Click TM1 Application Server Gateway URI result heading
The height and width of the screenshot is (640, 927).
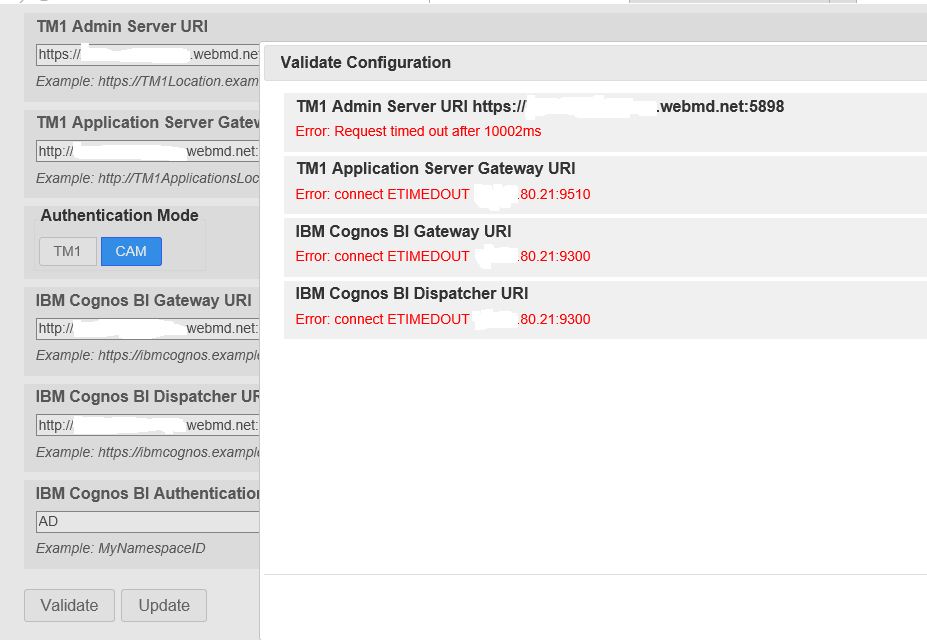[436, 168]
